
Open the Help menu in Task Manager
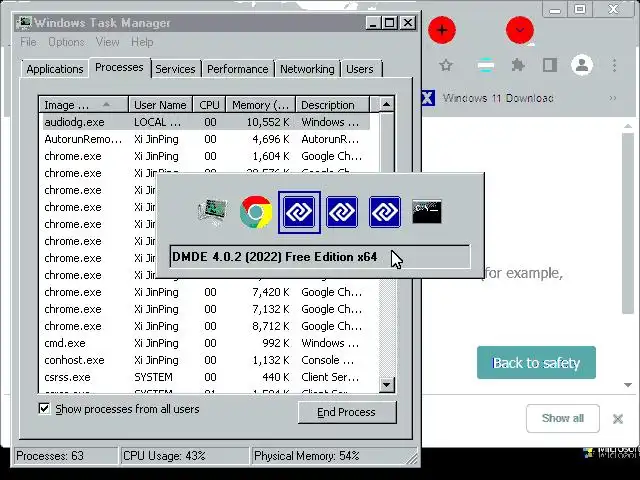142,42
